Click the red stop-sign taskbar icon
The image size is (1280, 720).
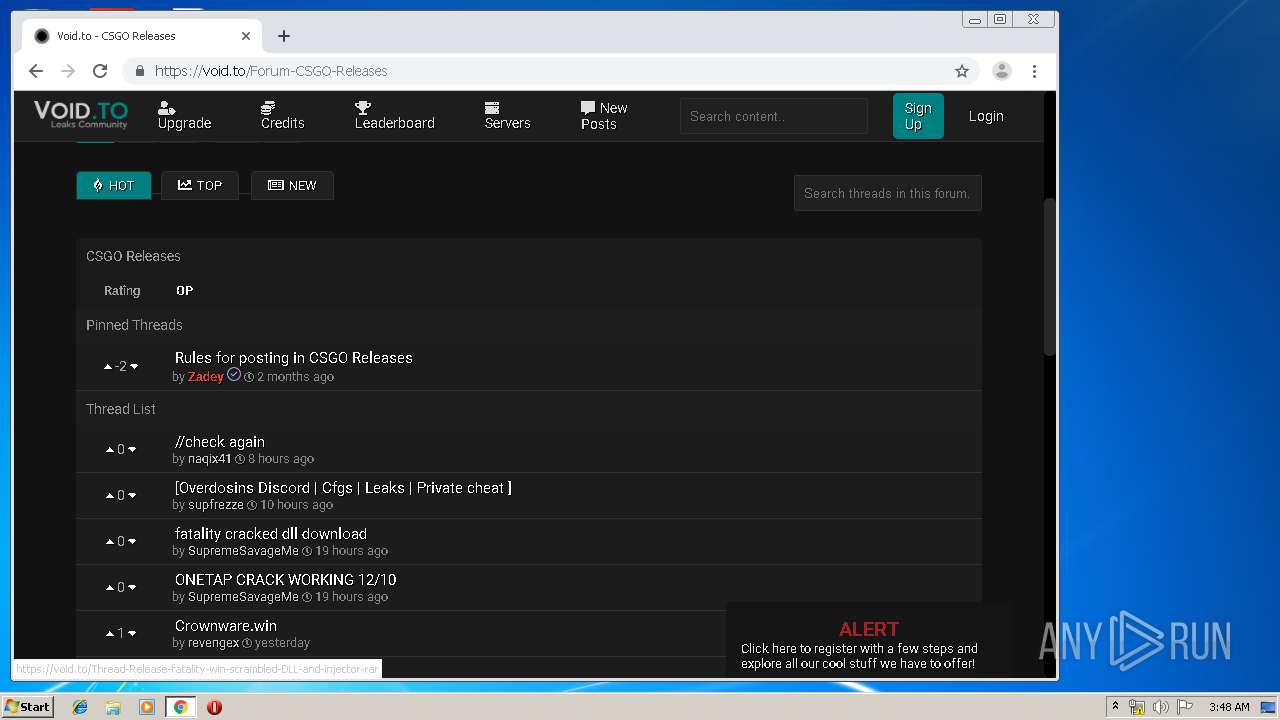[214, 707]
